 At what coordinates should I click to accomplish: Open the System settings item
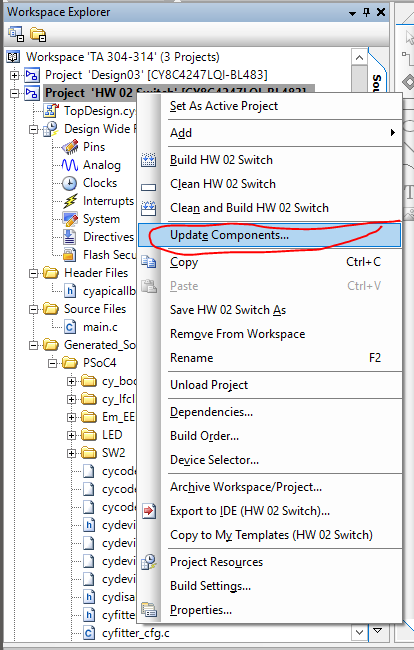pyautogui.click(x=101, y=219)
